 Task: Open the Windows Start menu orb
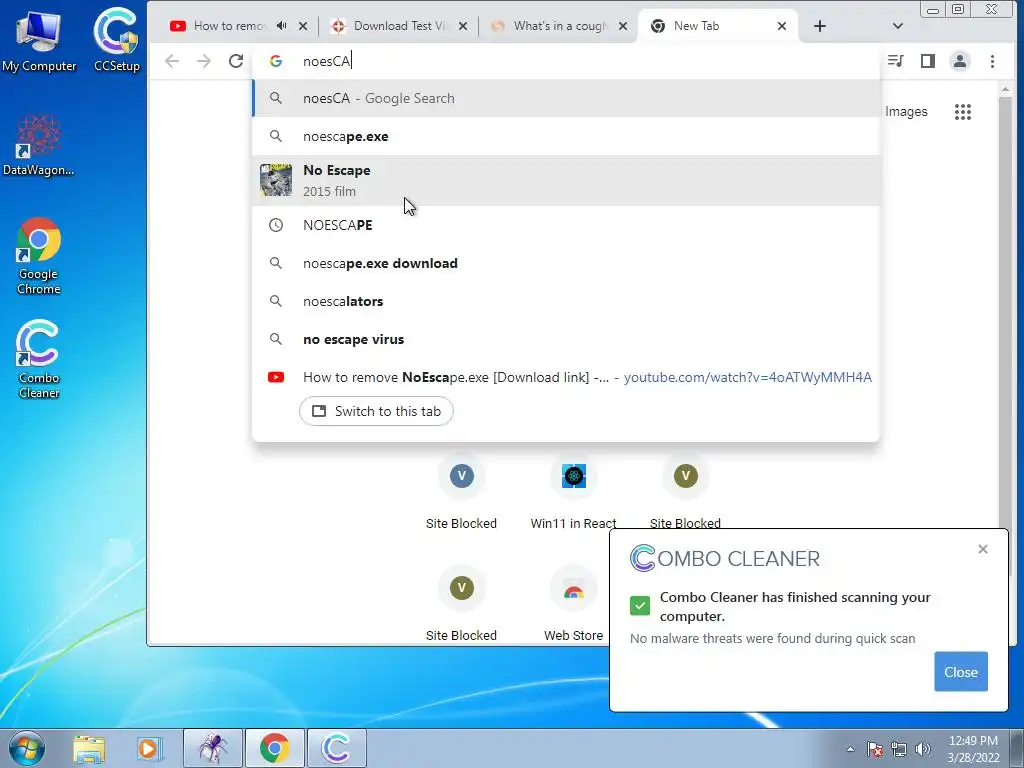26,748
